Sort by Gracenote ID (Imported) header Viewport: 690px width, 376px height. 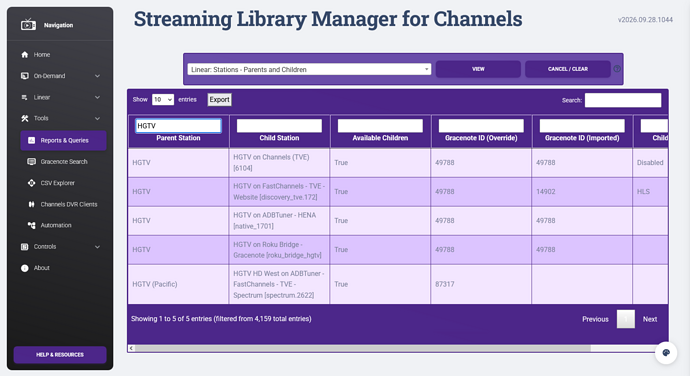582,138
